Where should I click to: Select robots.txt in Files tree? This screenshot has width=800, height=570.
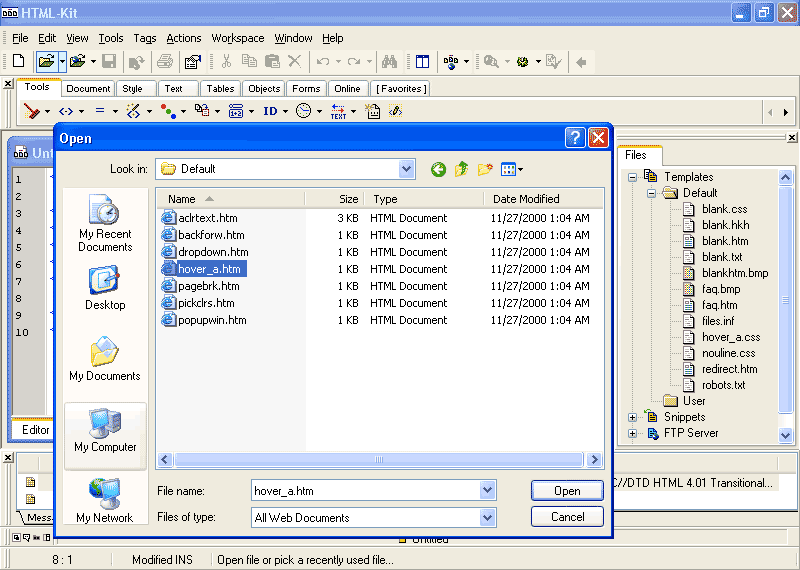714,385
